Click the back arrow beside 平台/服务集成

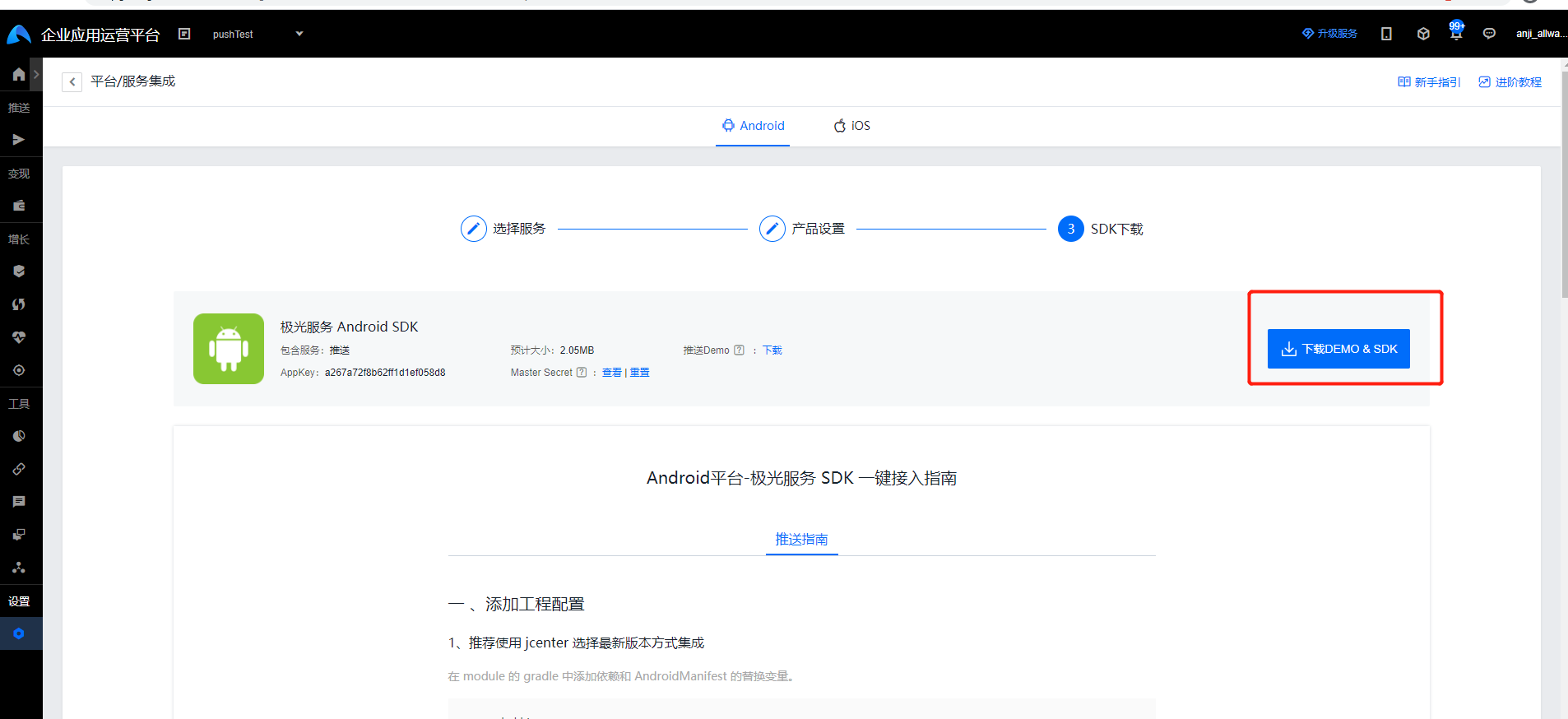coord(72,81)
